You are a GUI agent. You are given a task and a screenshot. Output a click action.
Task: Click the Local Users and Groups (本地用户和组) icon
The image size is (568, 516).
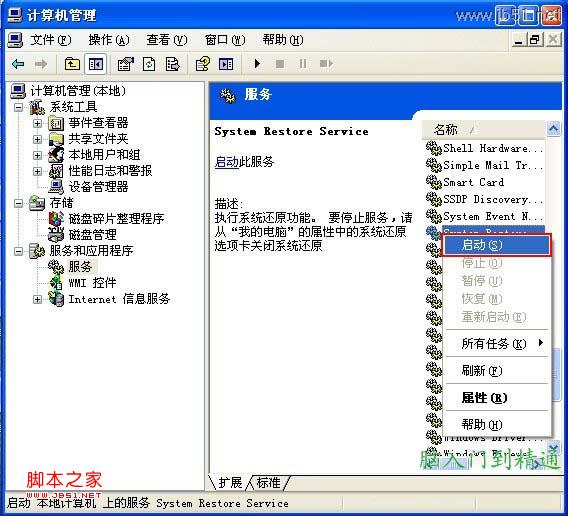pos(56,155)
